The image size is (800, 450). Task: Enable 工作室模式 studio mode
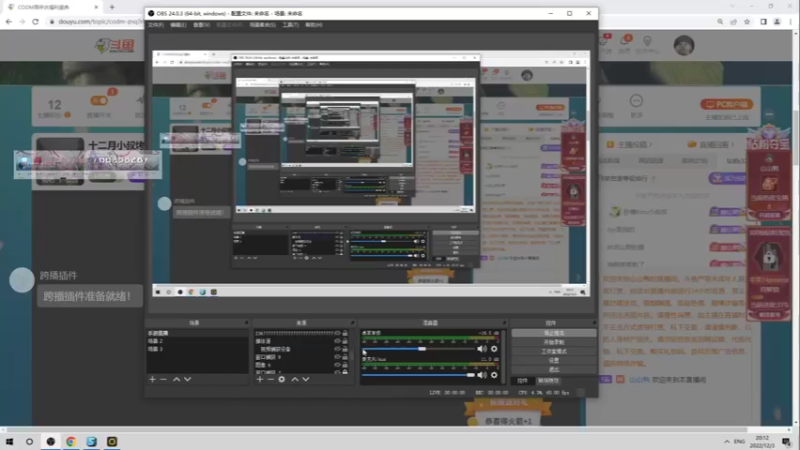click(554, 351)
